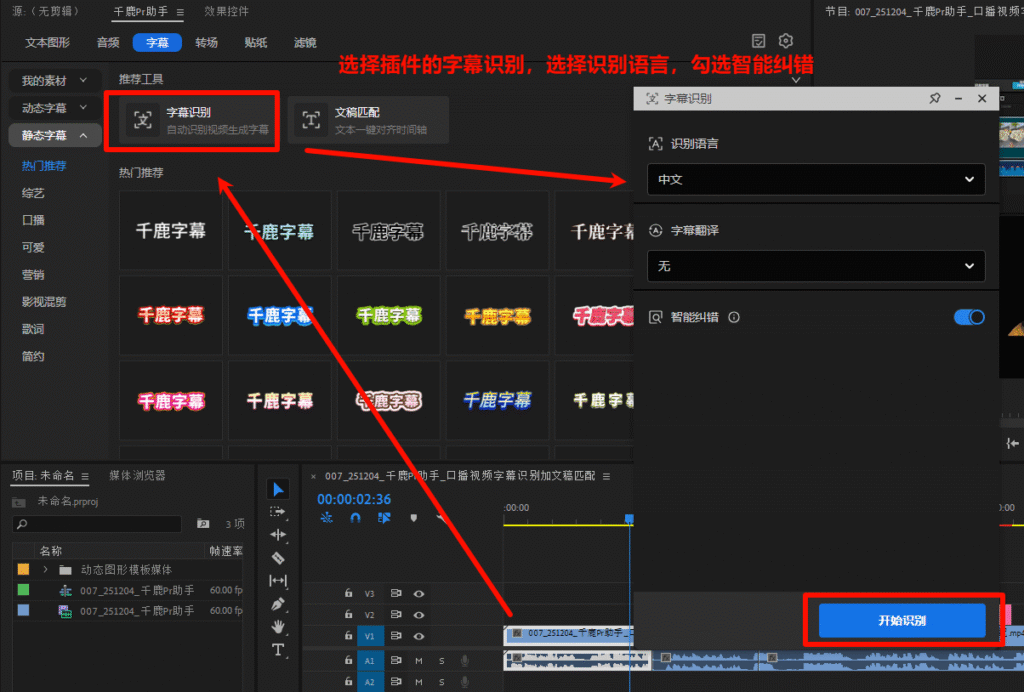Disable the 智能纠错 smart correction toggle
1024x692 pixels.
pyautogui.click(x=968, y=317)
